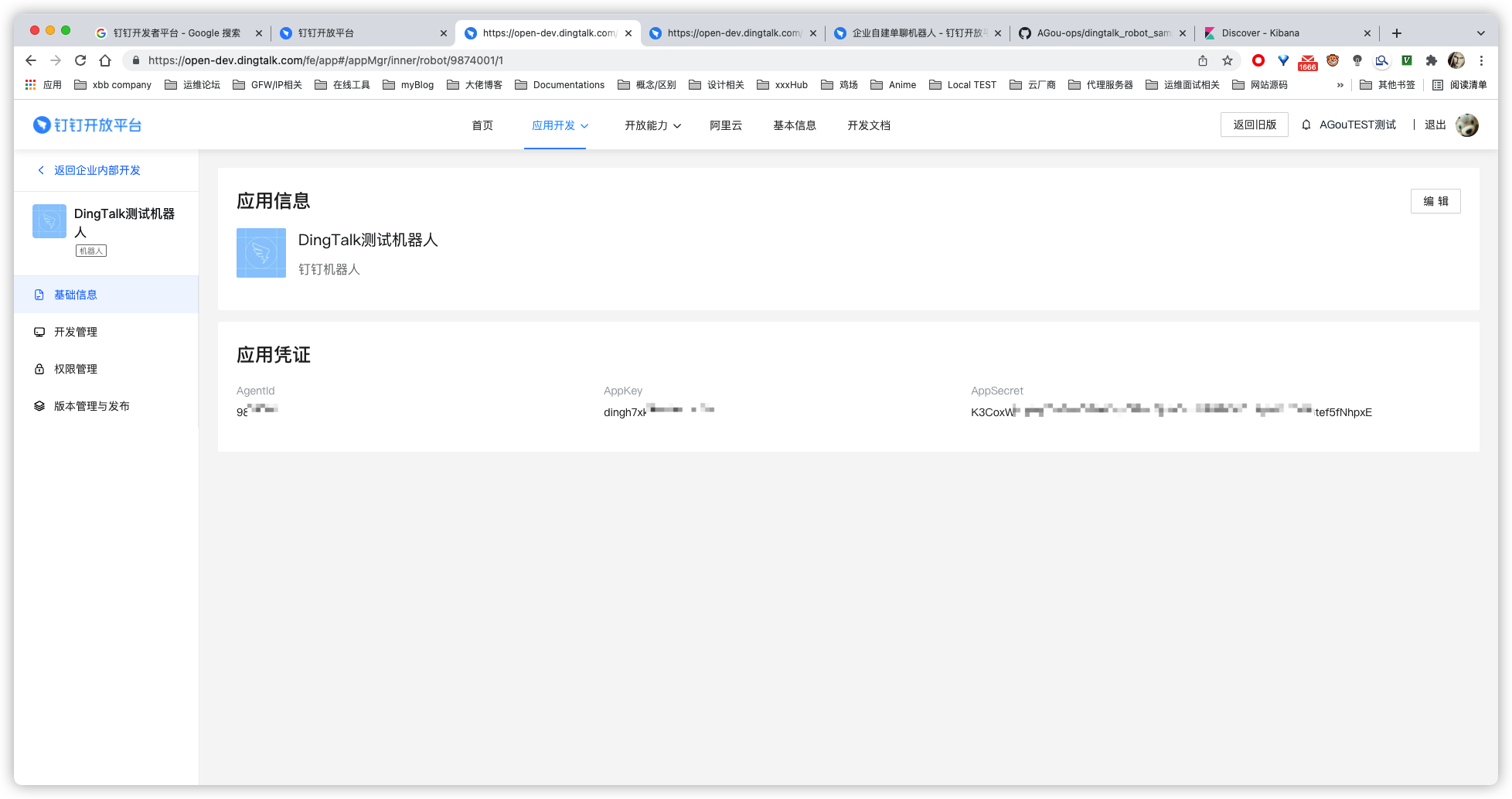Open the Documentations bookmark folder
This screenshot has height=799, width=1512.
(x=560, y=85)
